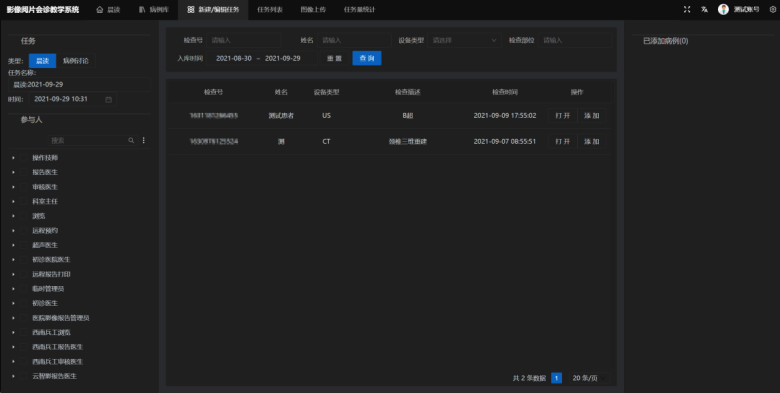This screenshot has width=780, height=393.
Task: Open the 病例库 tab
Action: point(154,9)
